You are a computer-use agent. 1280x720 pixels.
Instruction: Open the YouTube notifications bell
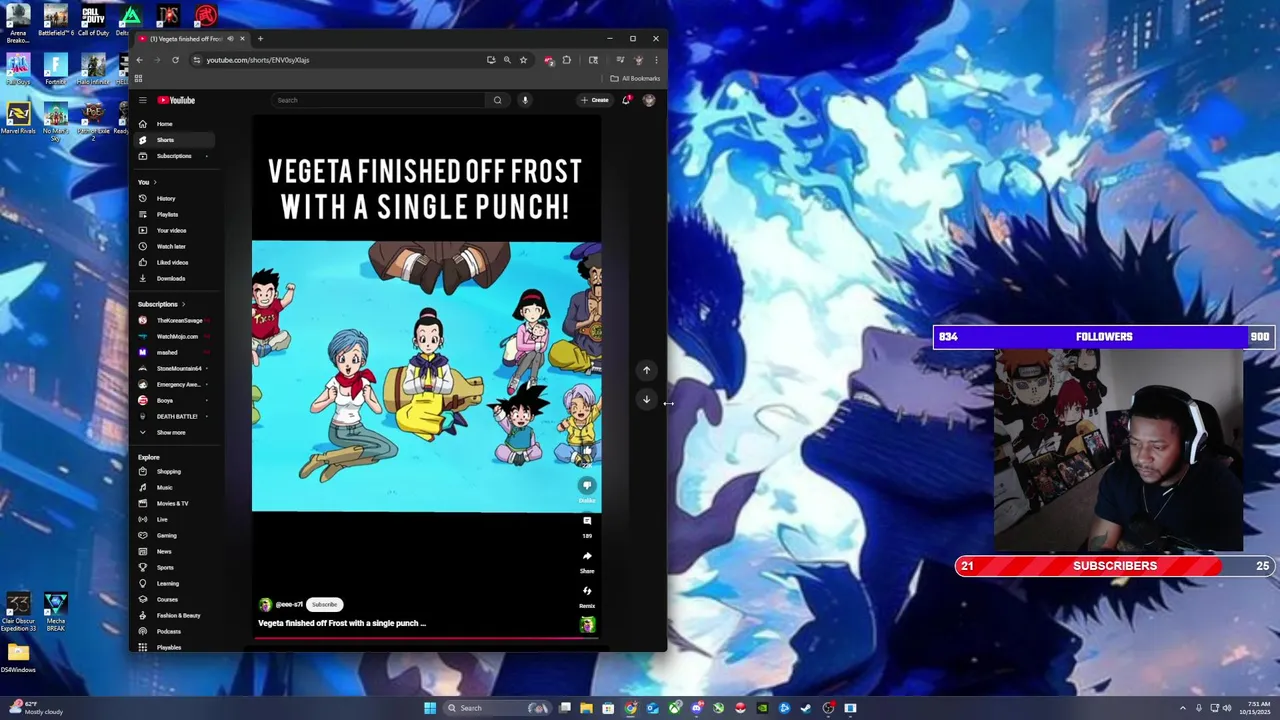coord(626,100)
